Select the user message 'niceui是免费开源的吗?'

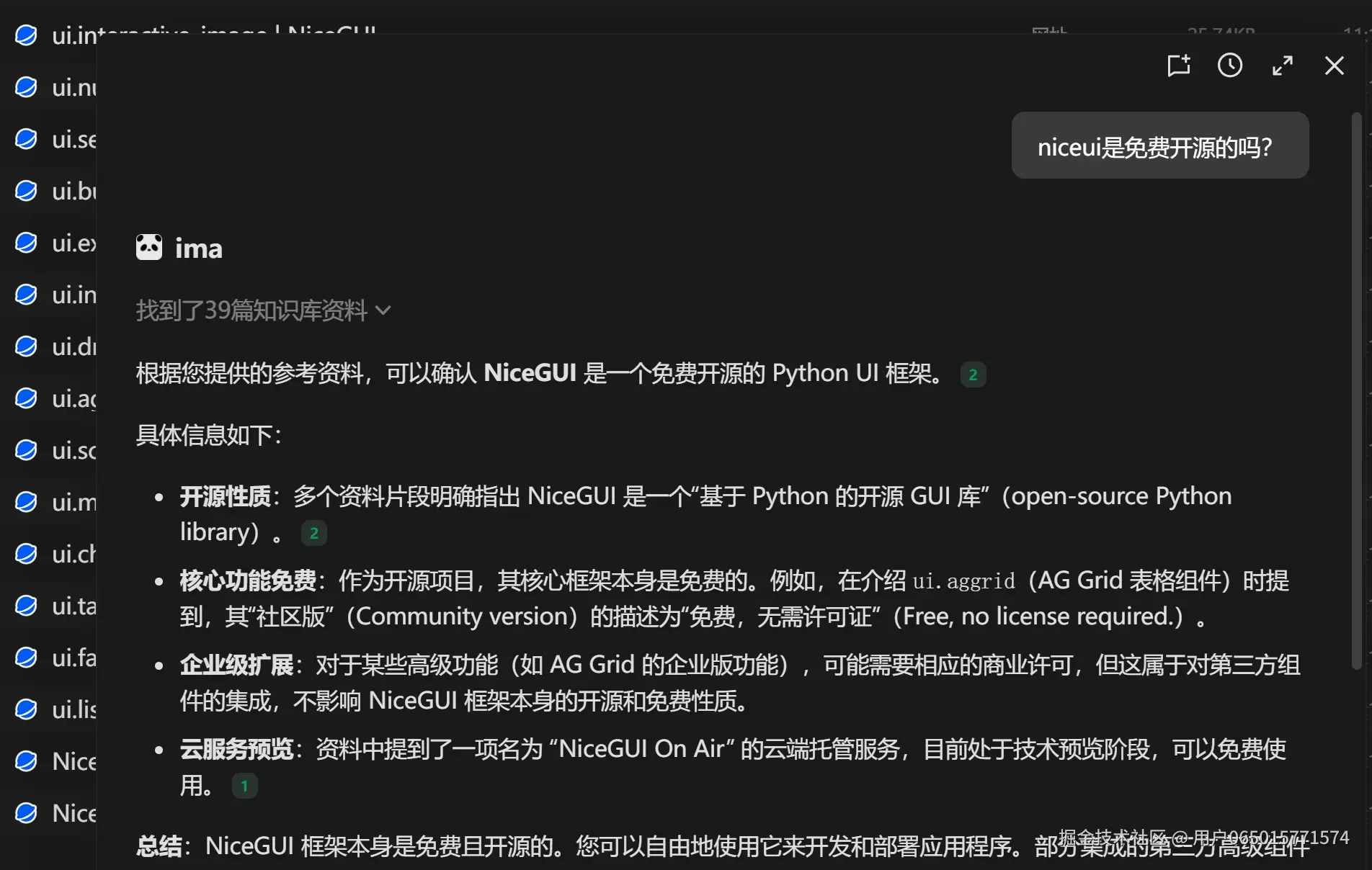(x=1160, y=146)
